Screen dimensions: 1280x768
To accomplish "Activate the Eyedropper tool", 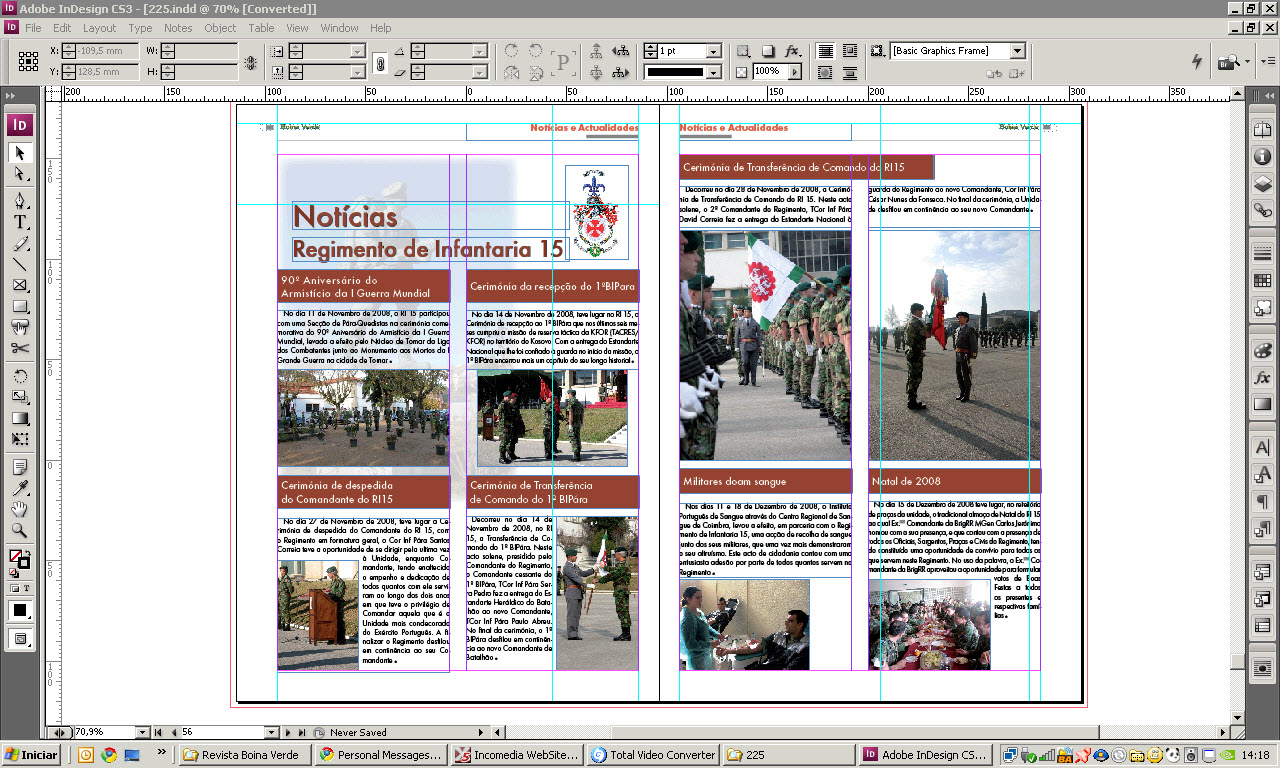I will (x=20, y=489).
